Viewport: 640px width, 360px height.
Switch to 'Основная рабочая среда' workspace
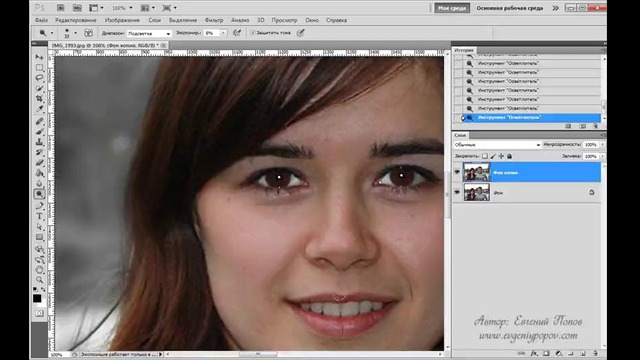point(510,8)
